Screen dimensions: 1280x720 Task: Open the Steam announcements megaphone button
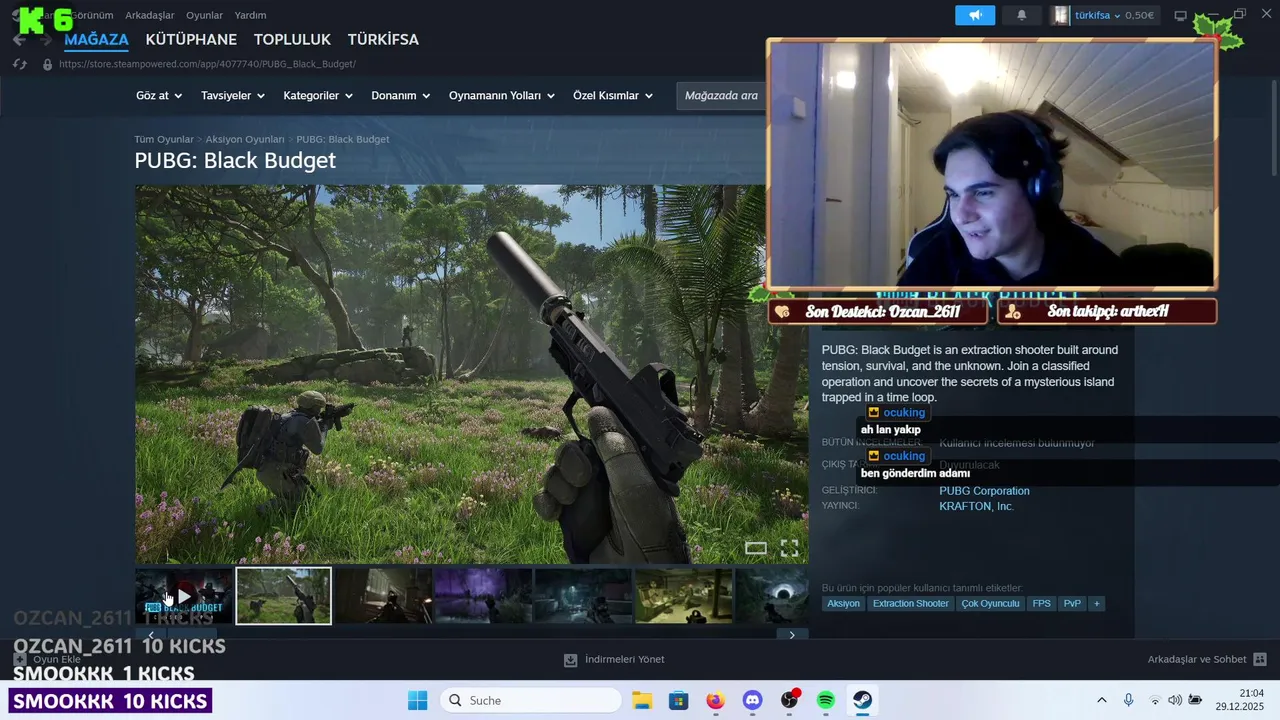975,15
